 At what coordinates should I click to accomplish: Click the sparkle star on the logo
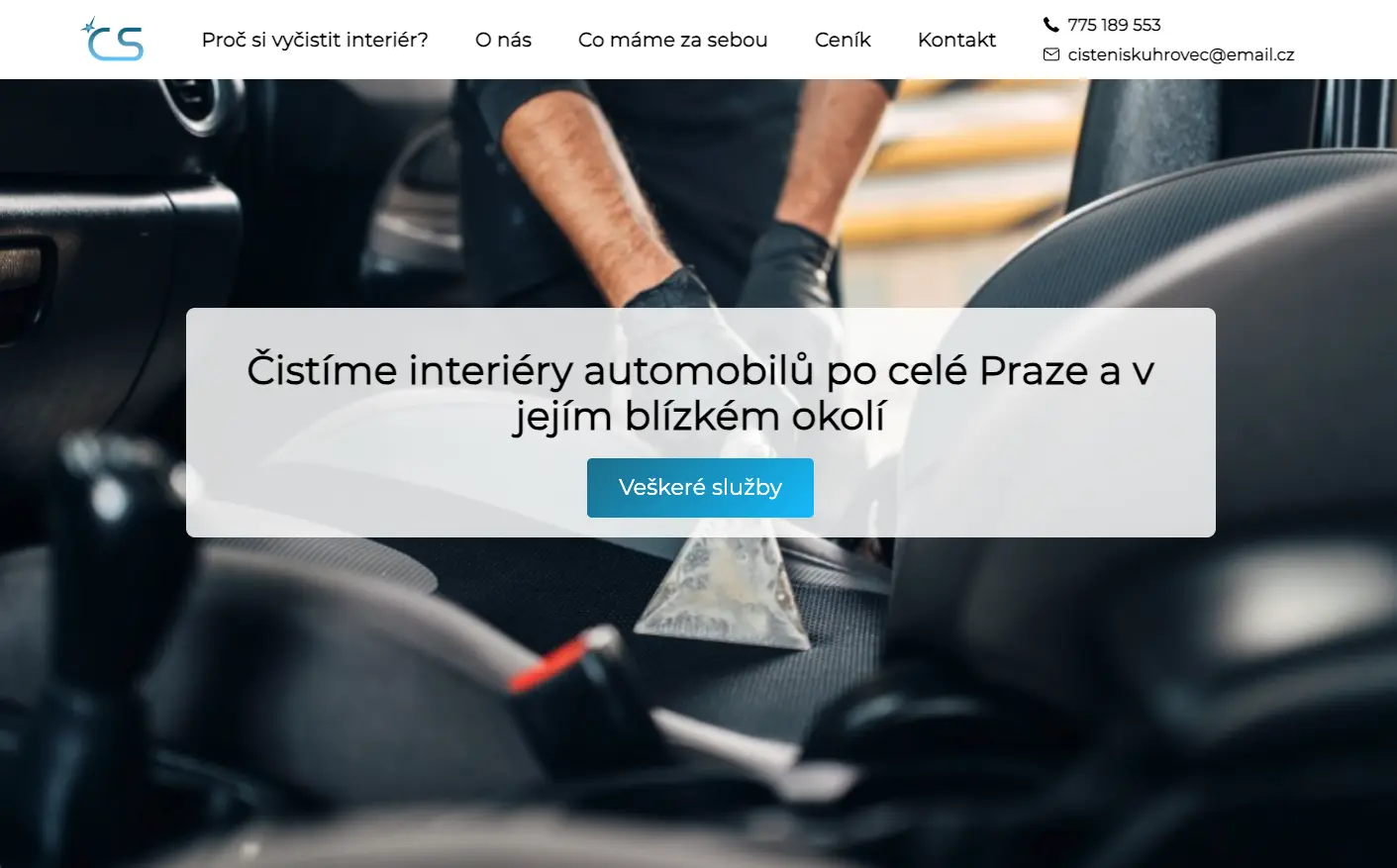coord(90,27)
